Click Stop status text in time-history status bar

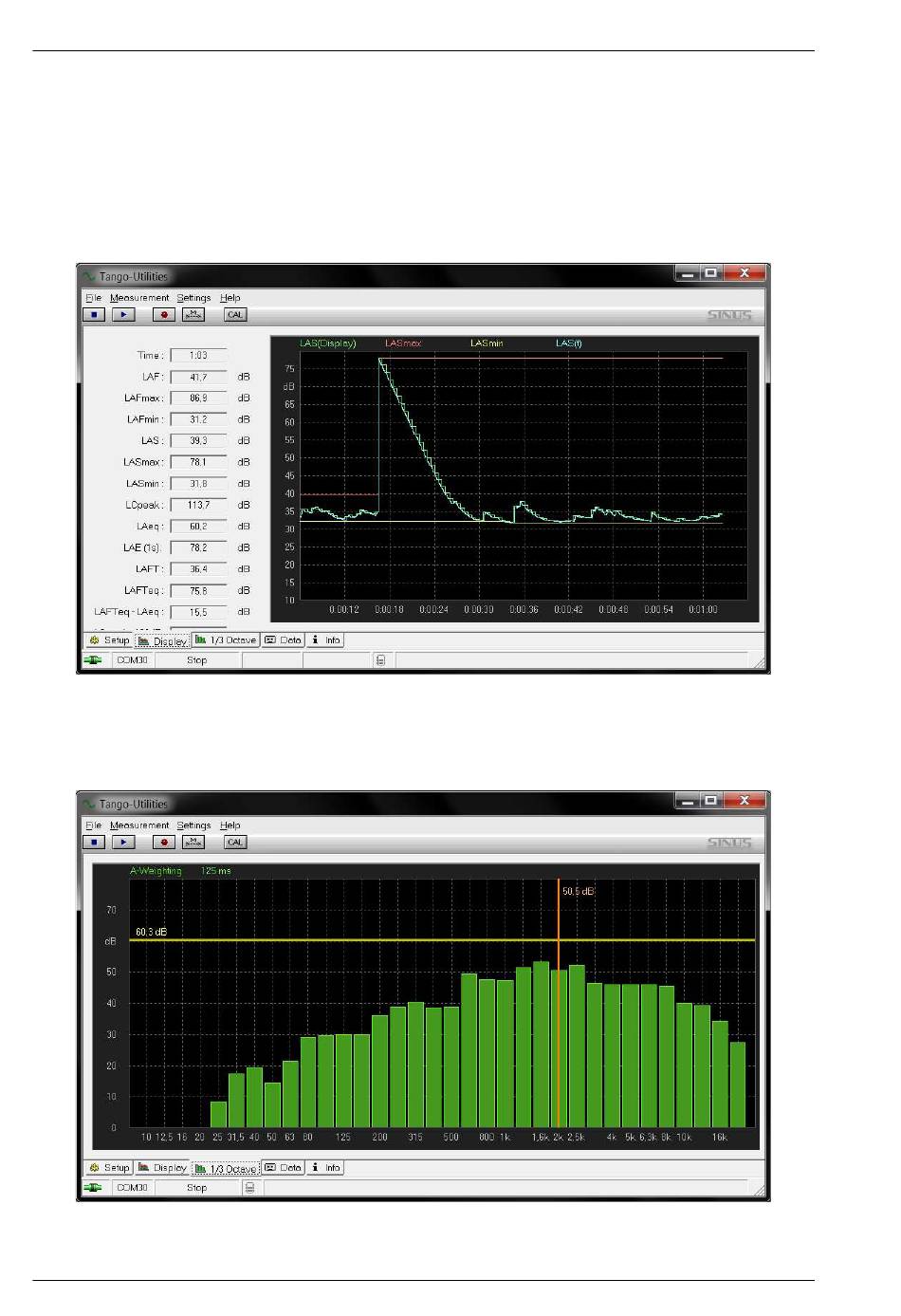click(196, 660)
